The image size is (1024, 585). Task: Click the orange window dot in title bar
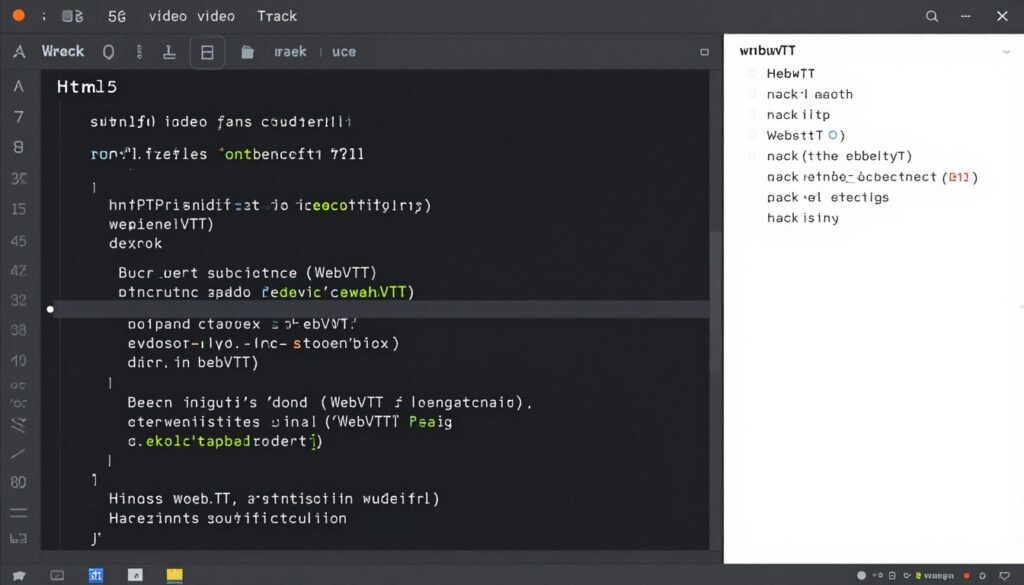tap(19, 15)
